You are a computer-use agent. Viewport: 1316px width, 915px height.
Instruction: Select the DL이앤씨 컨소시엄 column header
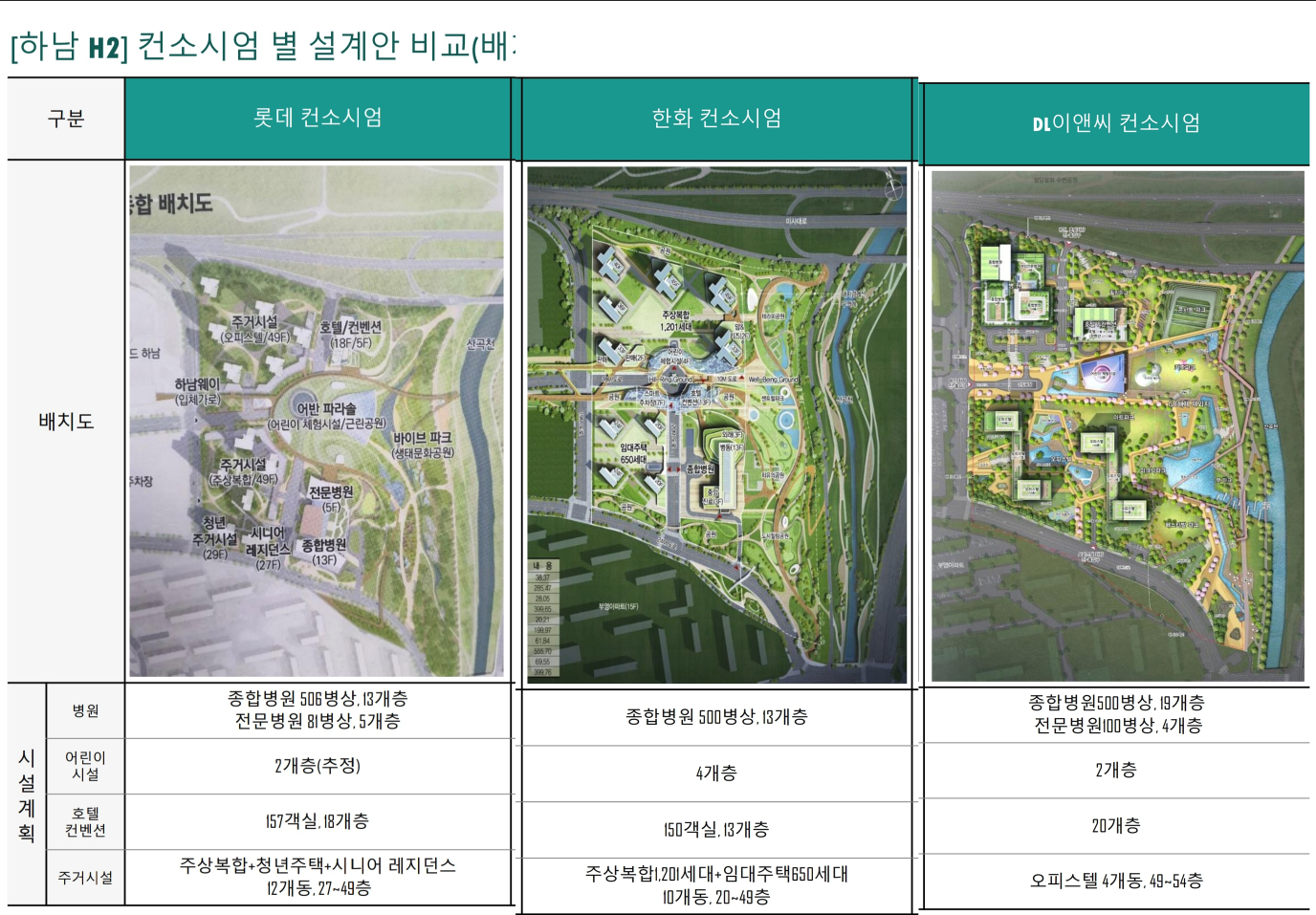(1115, 123)
